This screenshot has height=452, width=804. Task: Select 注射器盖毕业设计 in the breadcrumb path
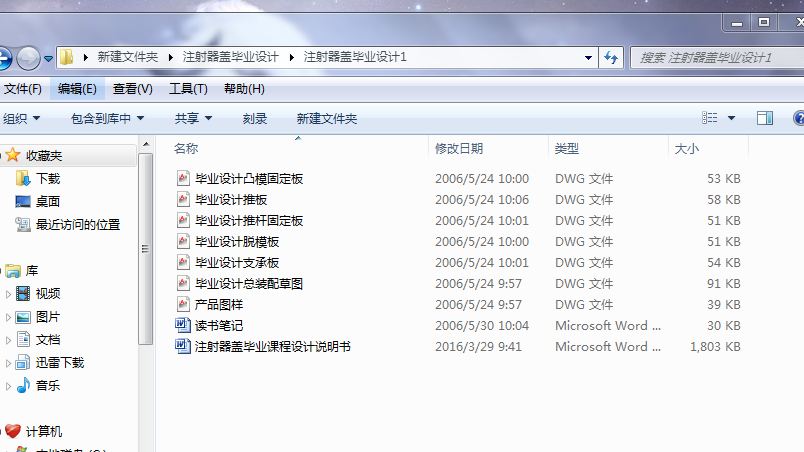(230, 57)
